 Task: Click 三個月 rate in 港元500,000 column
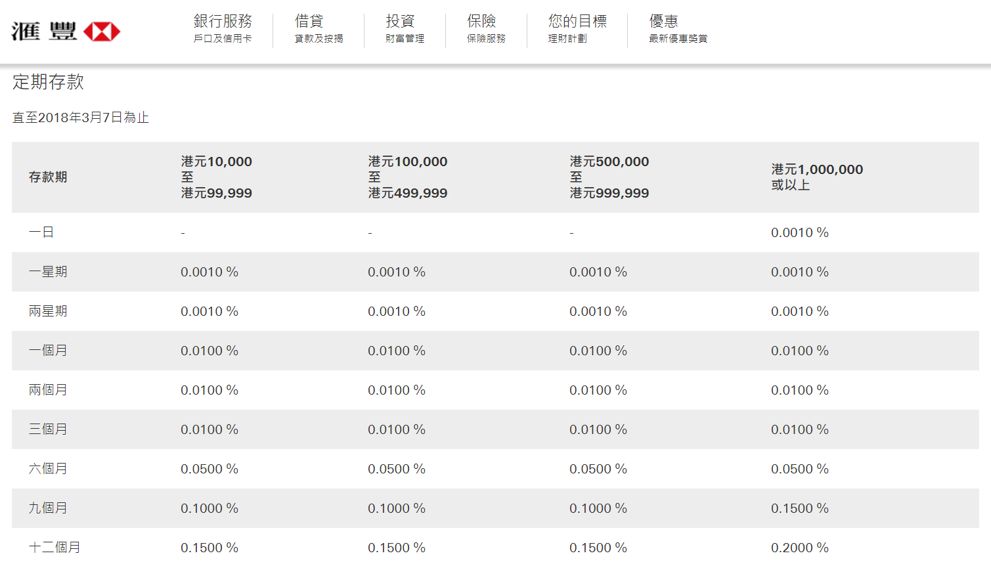598,430
